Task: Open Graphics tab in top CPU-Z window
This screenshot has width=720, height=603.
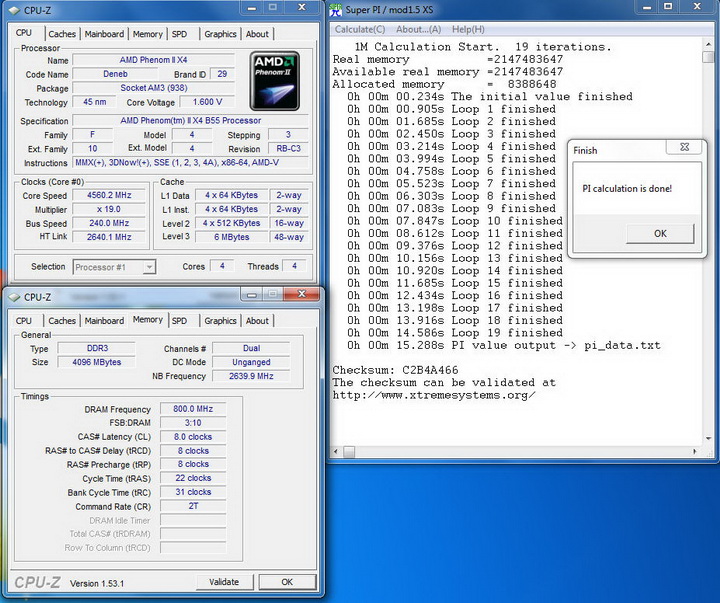Action: [220, 34]
